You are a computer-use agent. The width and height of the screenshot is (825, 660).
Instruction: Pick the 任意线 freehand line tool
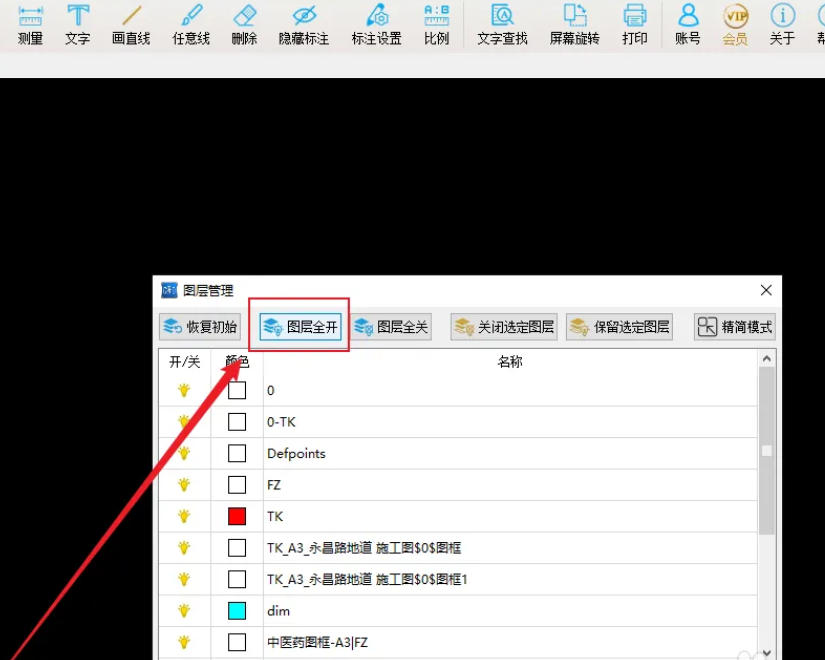tap(189, 25)
